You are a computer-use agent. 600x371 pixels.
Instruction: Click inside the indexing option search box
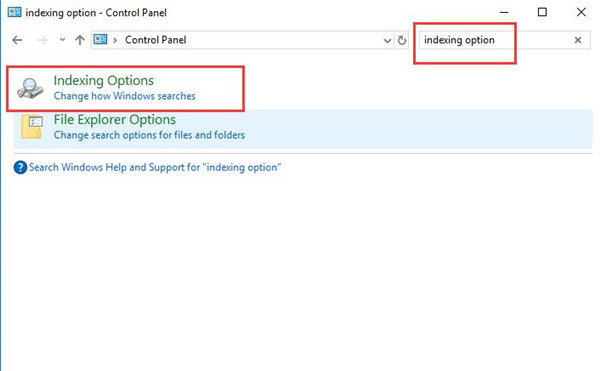[494, 40]
